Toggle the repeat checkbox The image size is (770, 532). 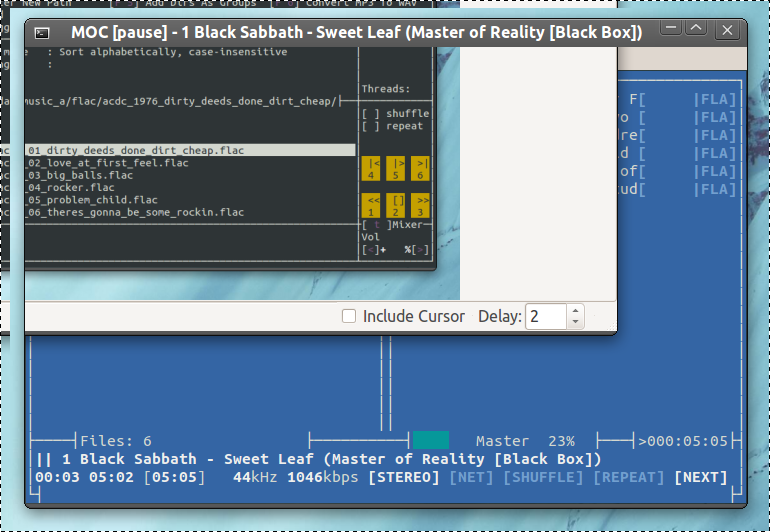(x=371, y=126)
